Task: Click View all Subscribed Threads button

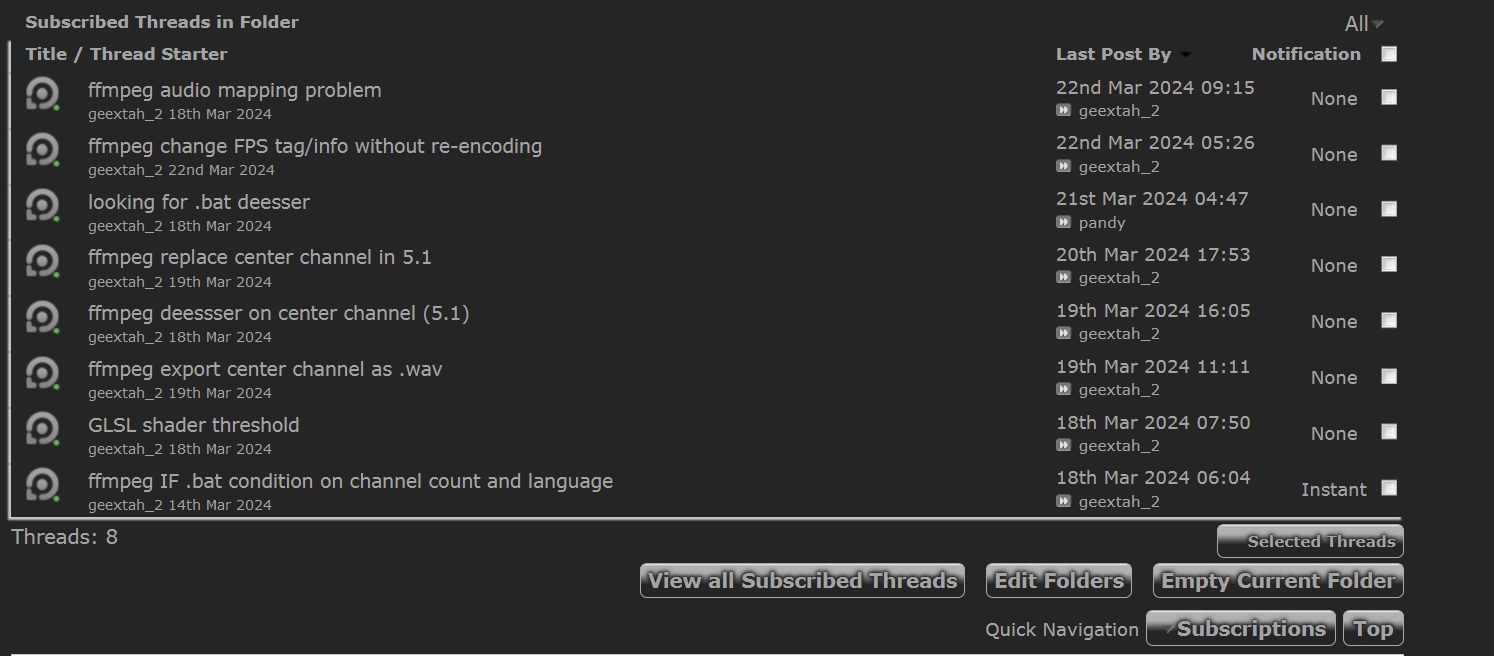Action: (802, 581)
